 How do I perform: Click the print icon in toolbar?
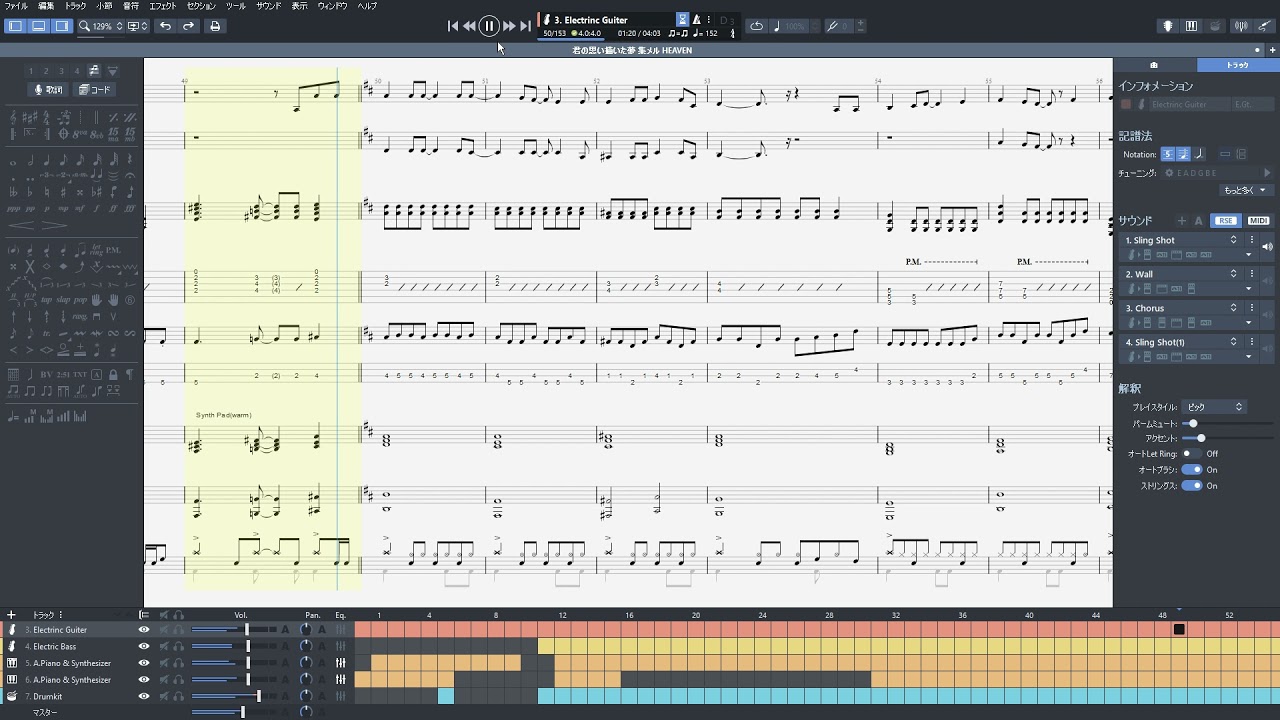click(214, 26)
